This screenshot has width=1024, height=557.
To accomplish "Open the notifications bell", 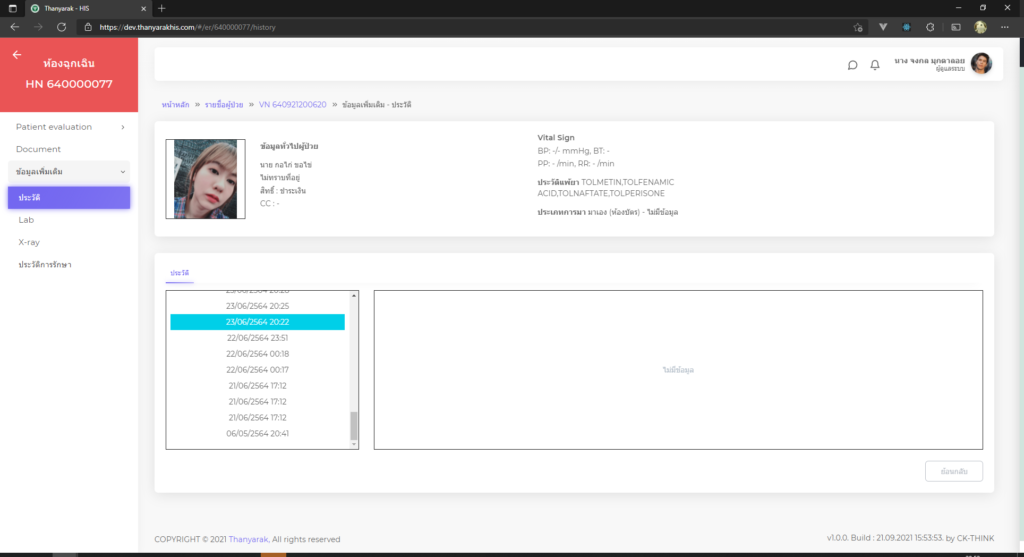I will (875, 65).
